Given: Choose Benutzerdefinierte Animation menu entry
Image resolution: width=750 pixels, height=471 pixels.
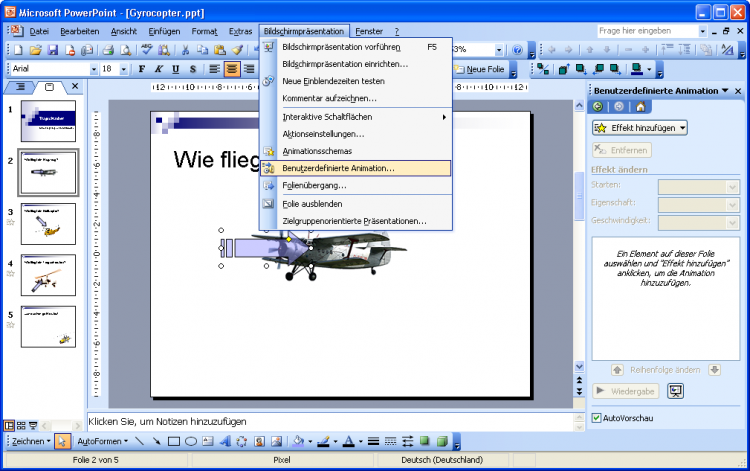Looking at the screenshot, I should click(338, 168).
